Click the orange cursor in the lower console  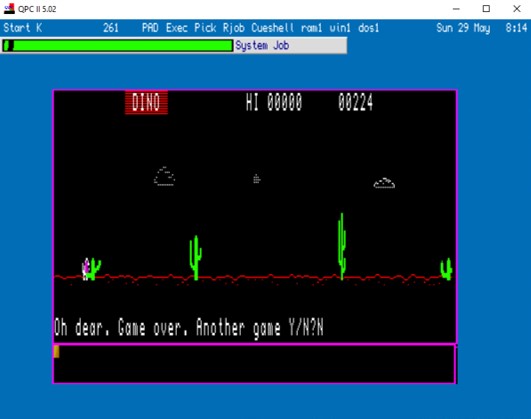(x=57, y=351)
